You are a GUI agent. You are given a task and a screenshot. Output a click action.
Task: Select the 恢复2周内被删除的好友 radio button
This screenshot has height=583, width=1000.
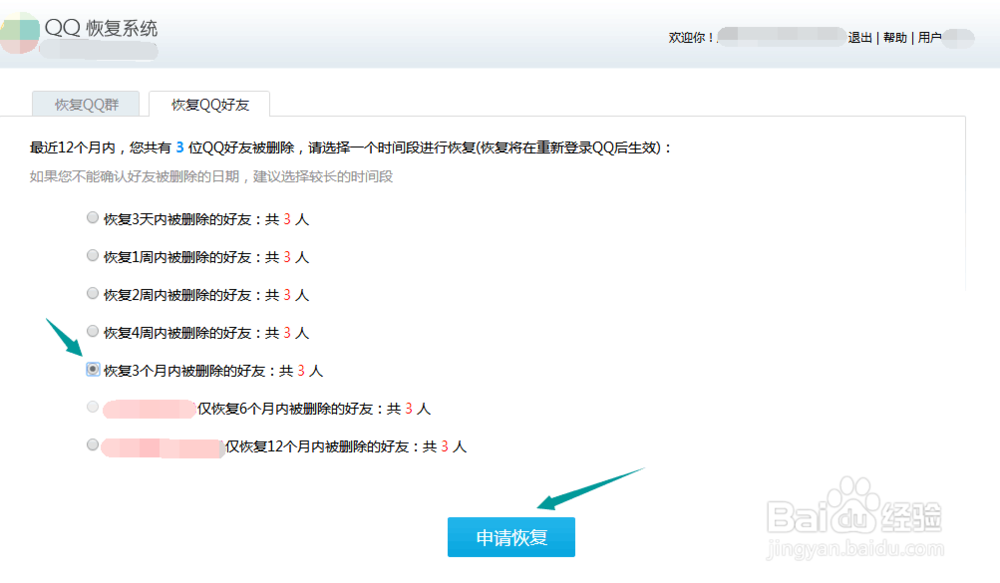click(92, 293)
